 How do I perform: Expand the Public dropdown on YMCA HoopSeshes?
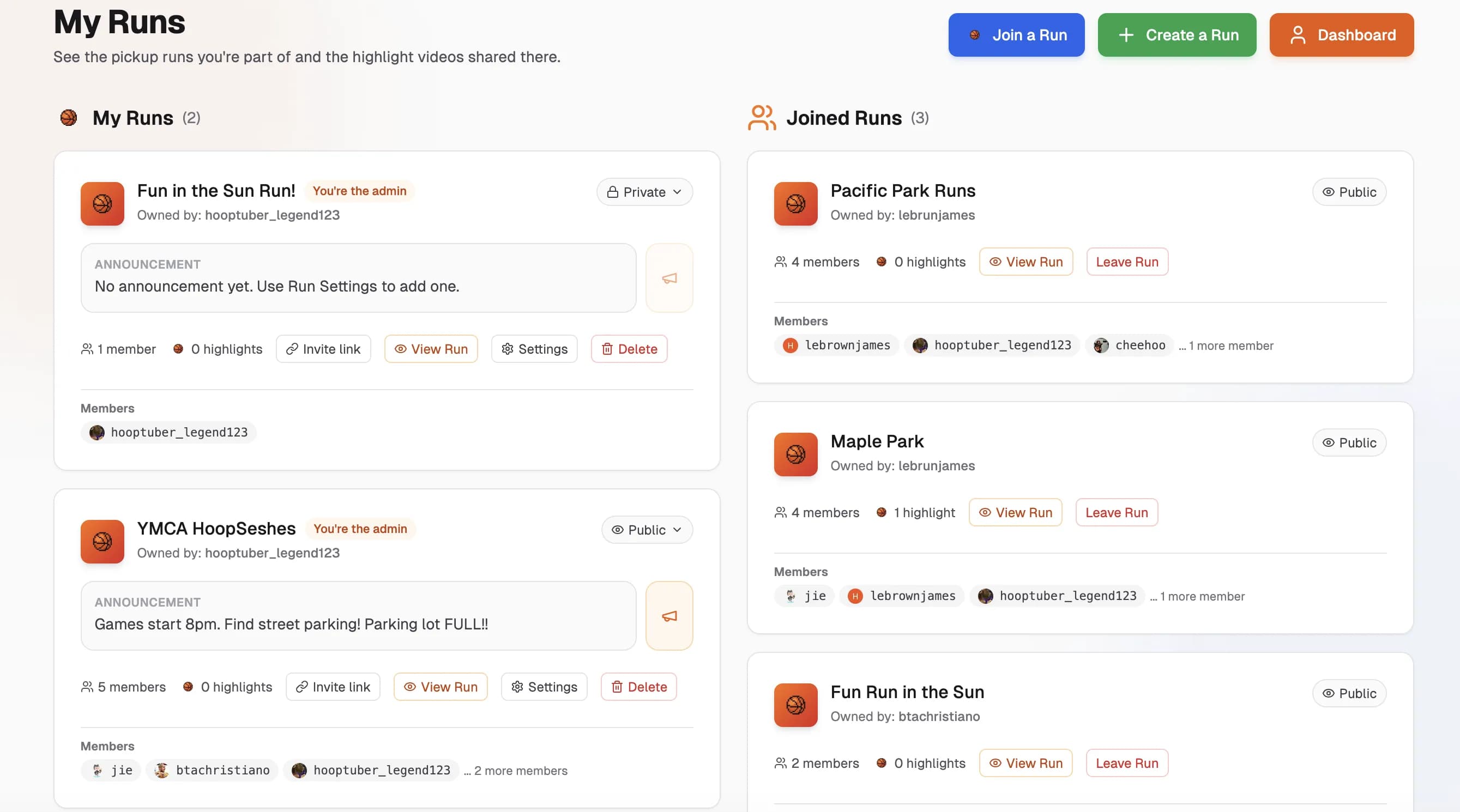coord(646,530)
